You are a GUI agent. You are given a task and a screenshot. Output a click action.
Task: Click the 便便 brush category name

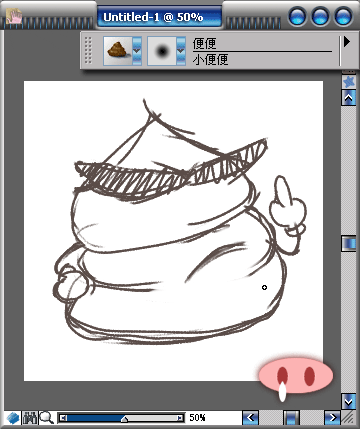coord(204,44)
